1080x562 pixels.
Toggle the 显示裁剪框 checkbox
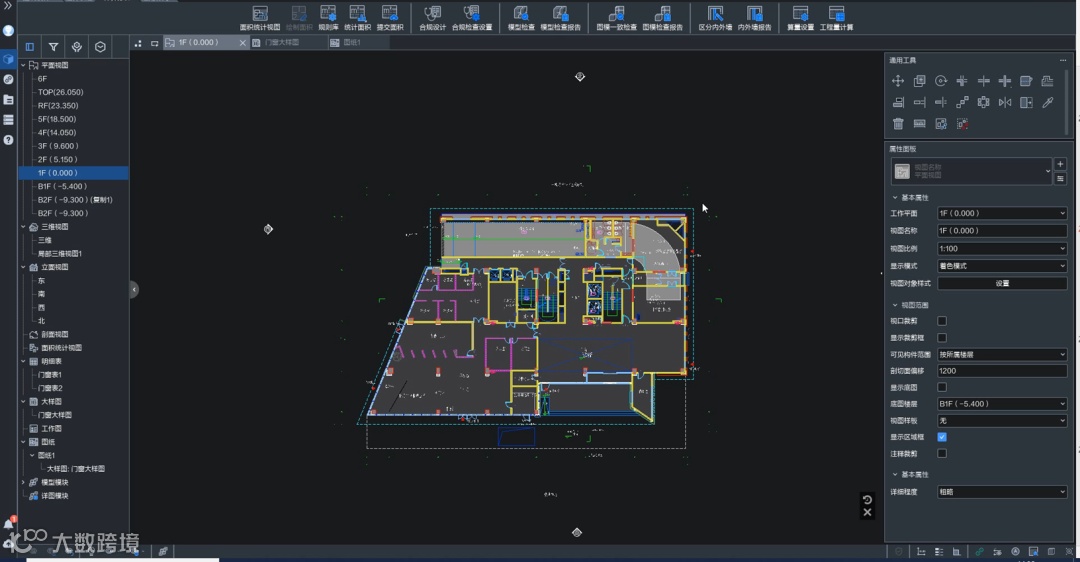(x=942, y=337)
